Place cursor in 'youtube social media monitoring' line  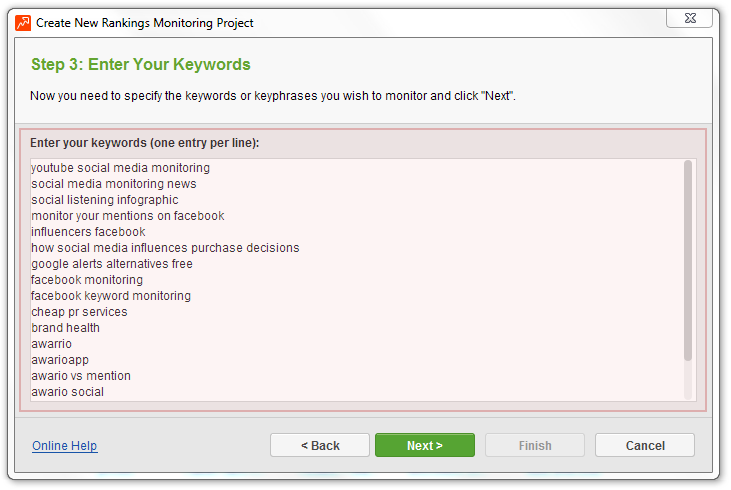[120, 168]
